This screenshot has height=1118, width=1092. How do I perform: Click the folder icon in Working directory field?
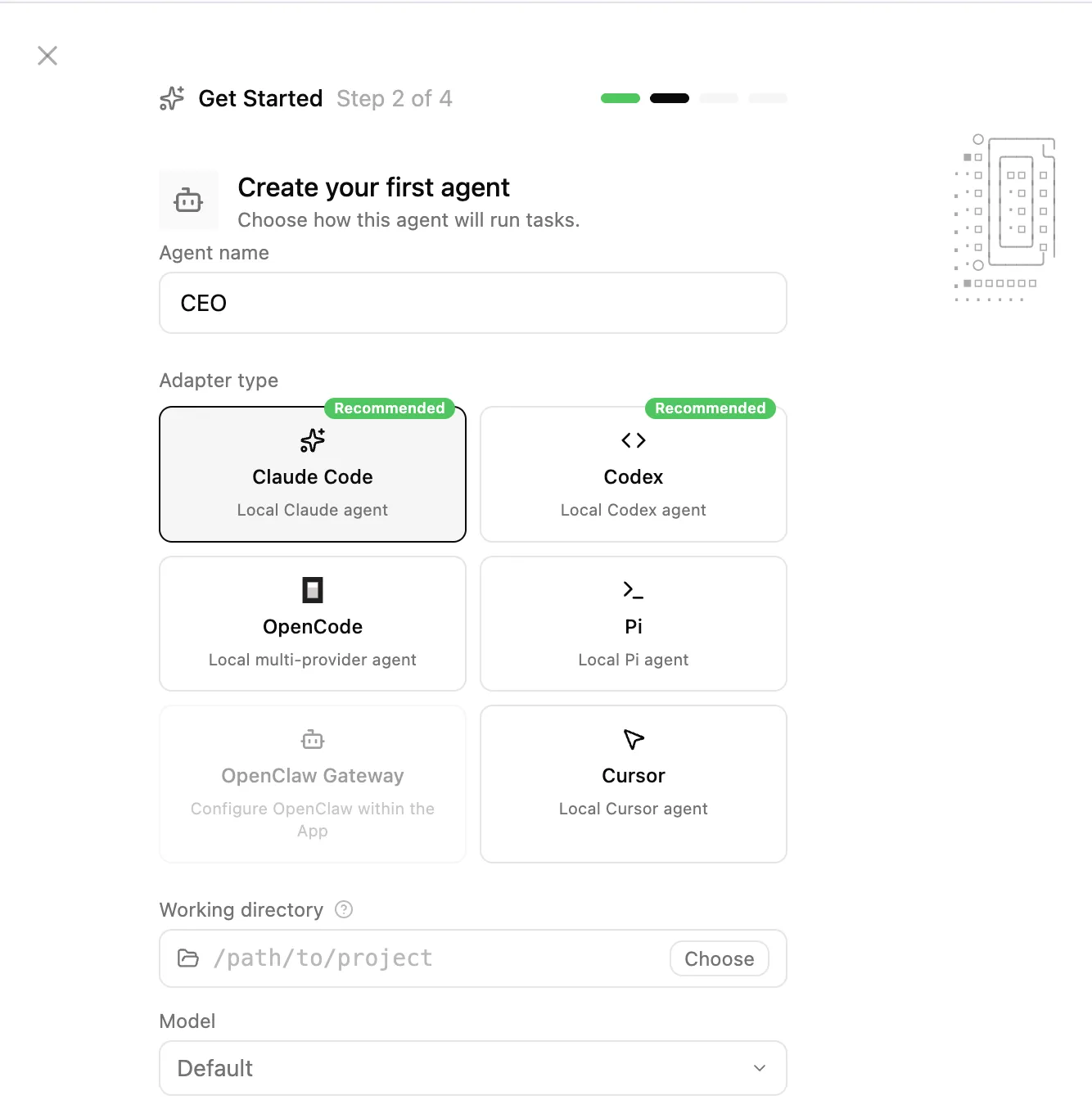(188, 958)
